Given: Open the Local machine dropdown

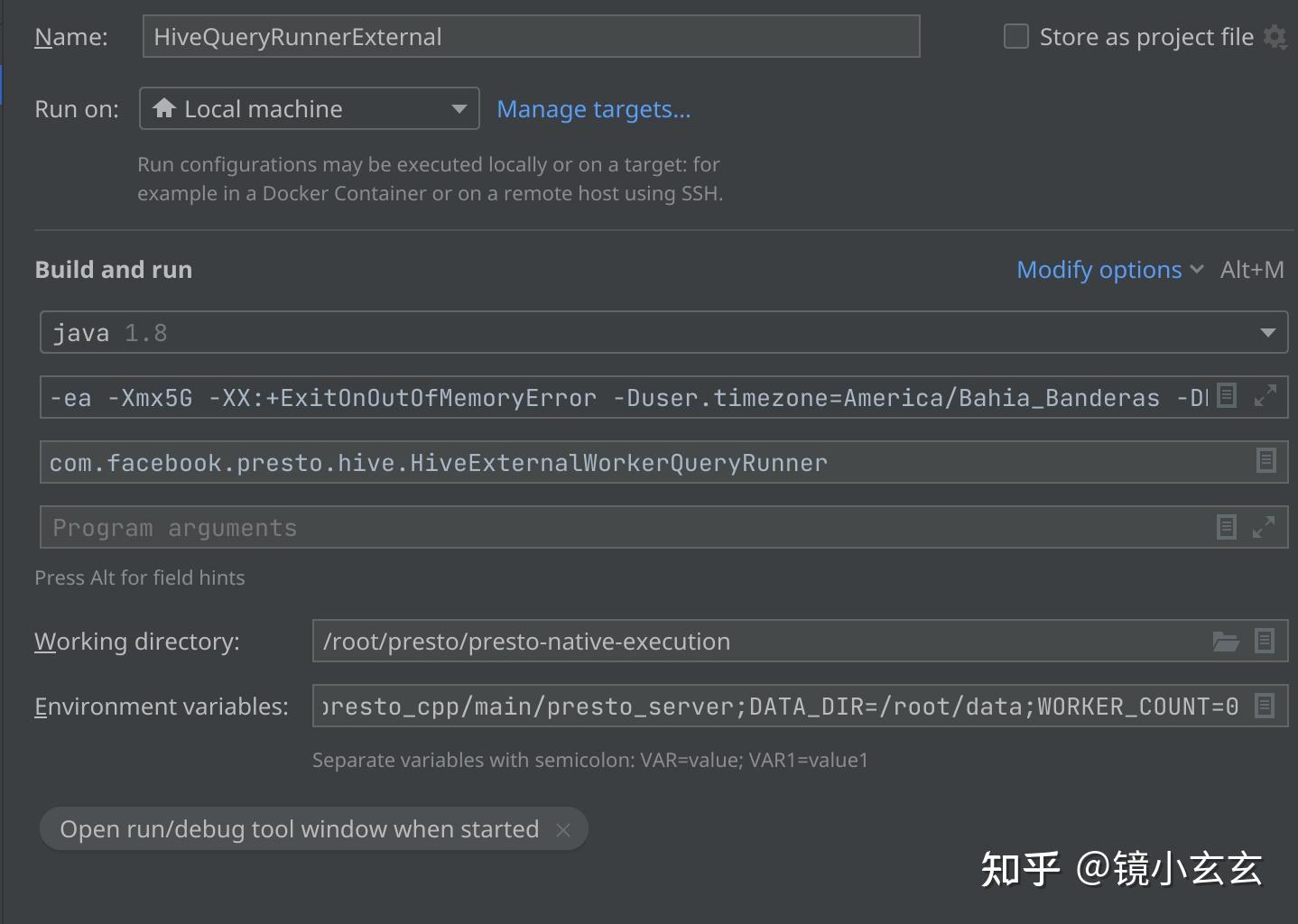Looking at the screenshot, I should [309, 109].
